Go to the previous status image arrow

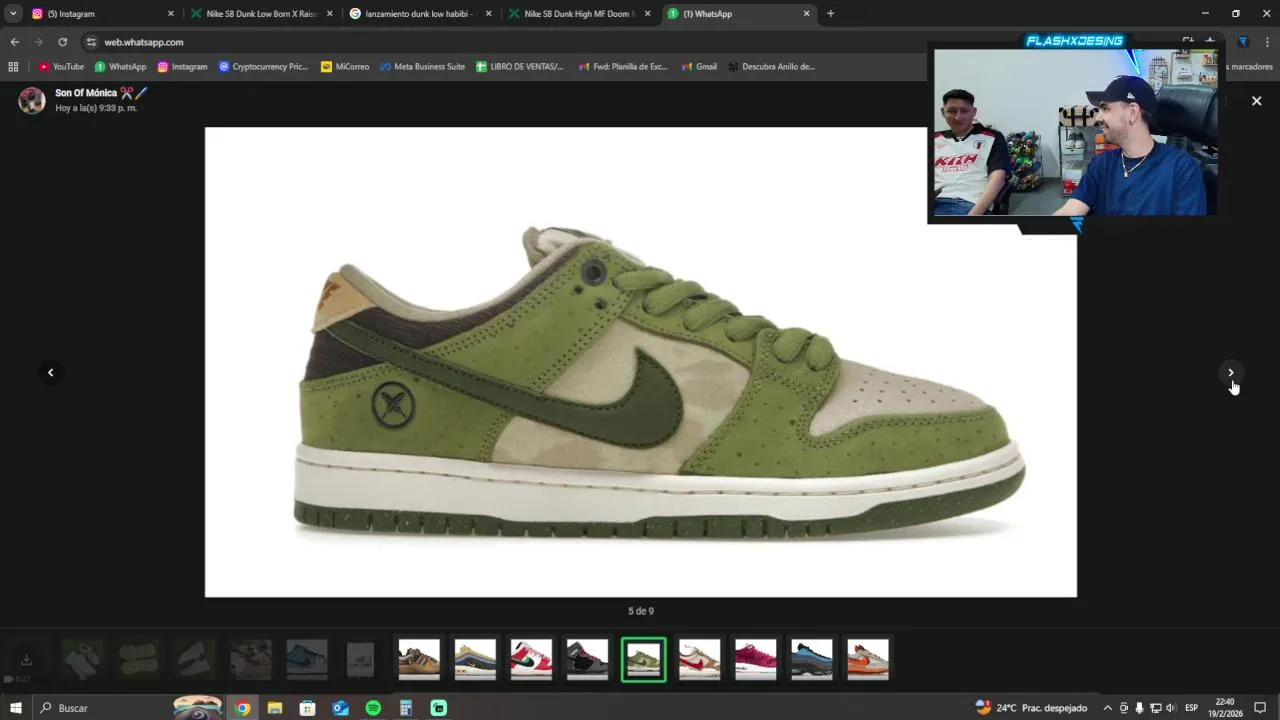(50, 372)
